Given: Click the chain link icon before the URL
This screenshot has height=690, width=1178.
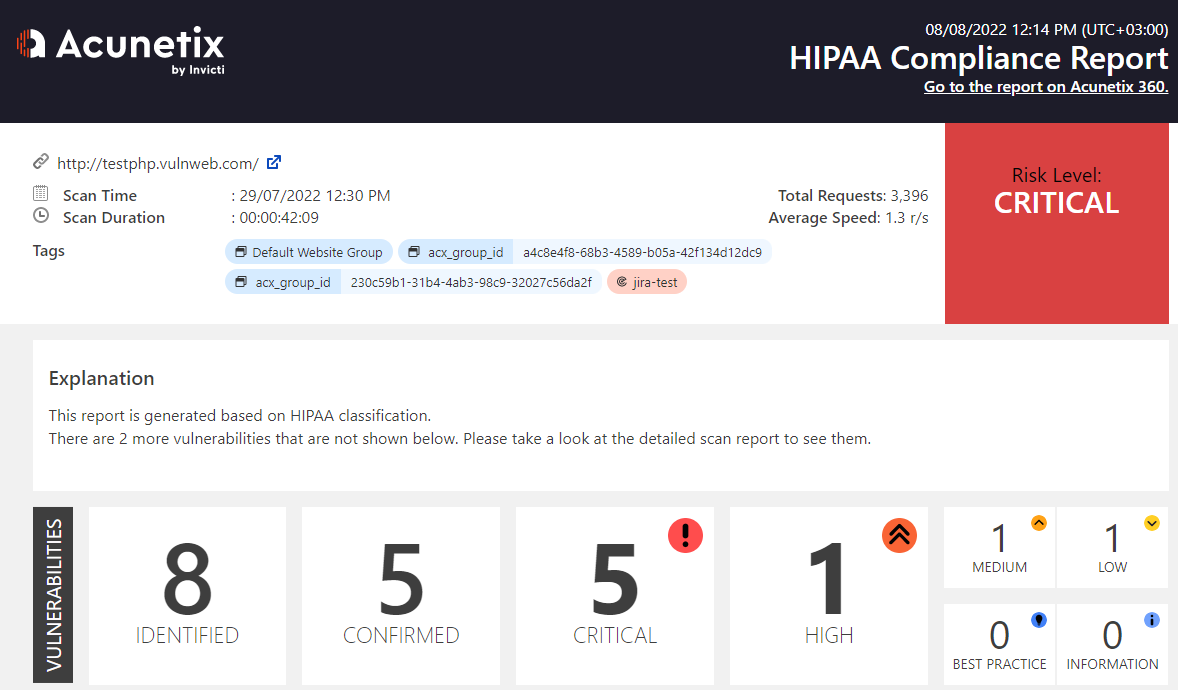Looking at the screenshot, I should coord(41,162).
